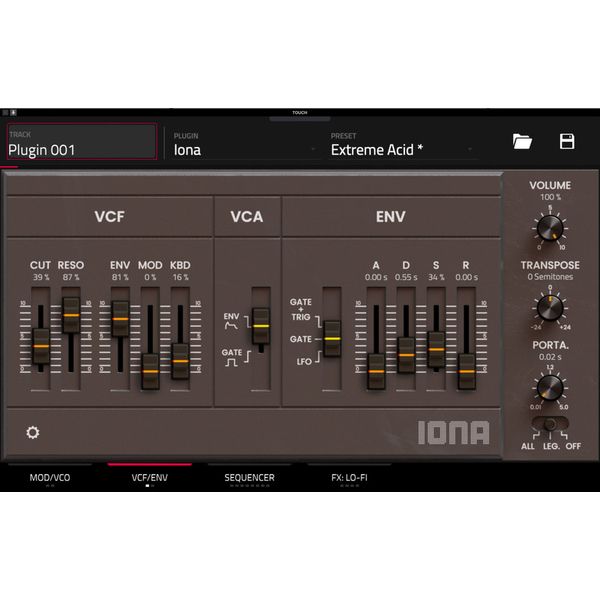The image size is (600, 600).
Task: Toggle the ENV trigger mode switch
Action: point(332,339)
